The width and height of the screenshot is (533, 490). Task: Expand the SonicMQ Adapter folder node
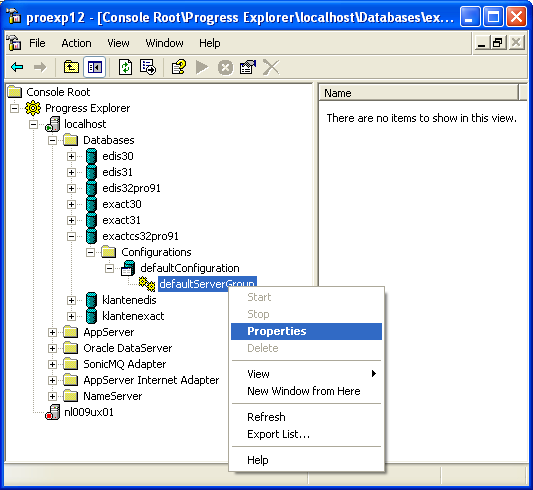tap(52, 364)
